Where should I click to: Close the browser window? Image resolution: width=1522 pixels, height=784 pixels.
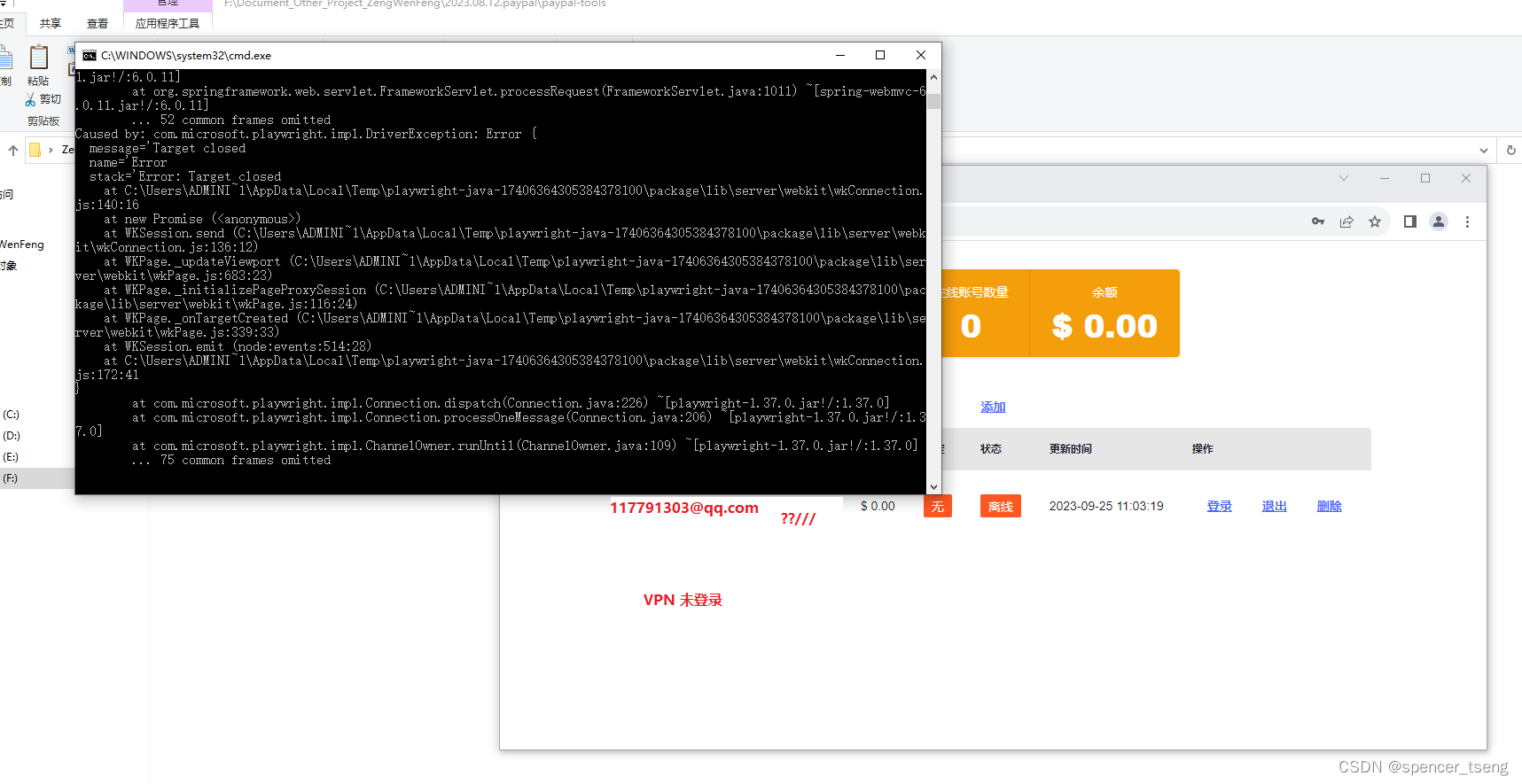coord(1466,178)
